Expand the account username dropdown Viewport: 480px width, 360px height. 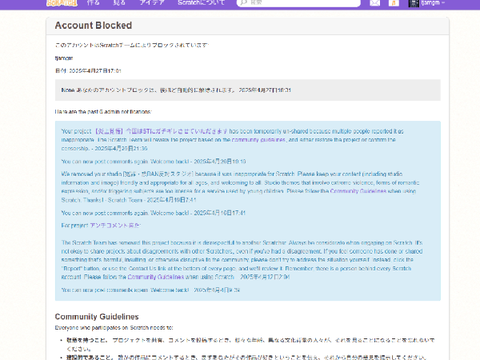(432, 3)
